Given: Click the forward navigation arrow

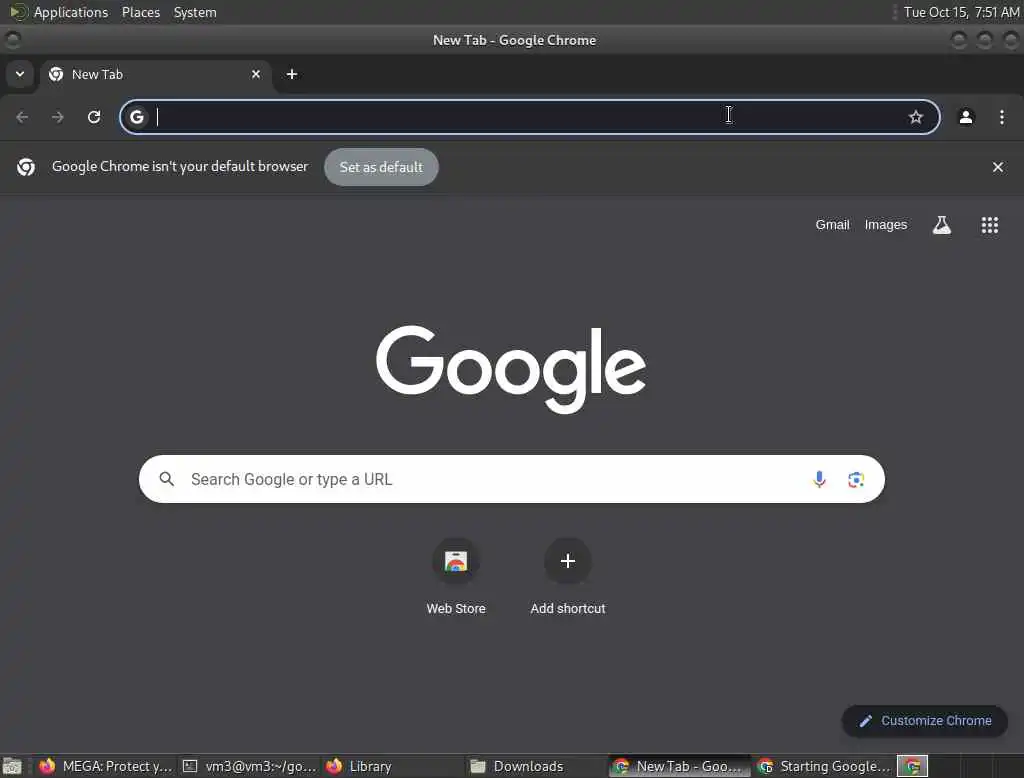Looking at the screenshot, I should 57,117.
